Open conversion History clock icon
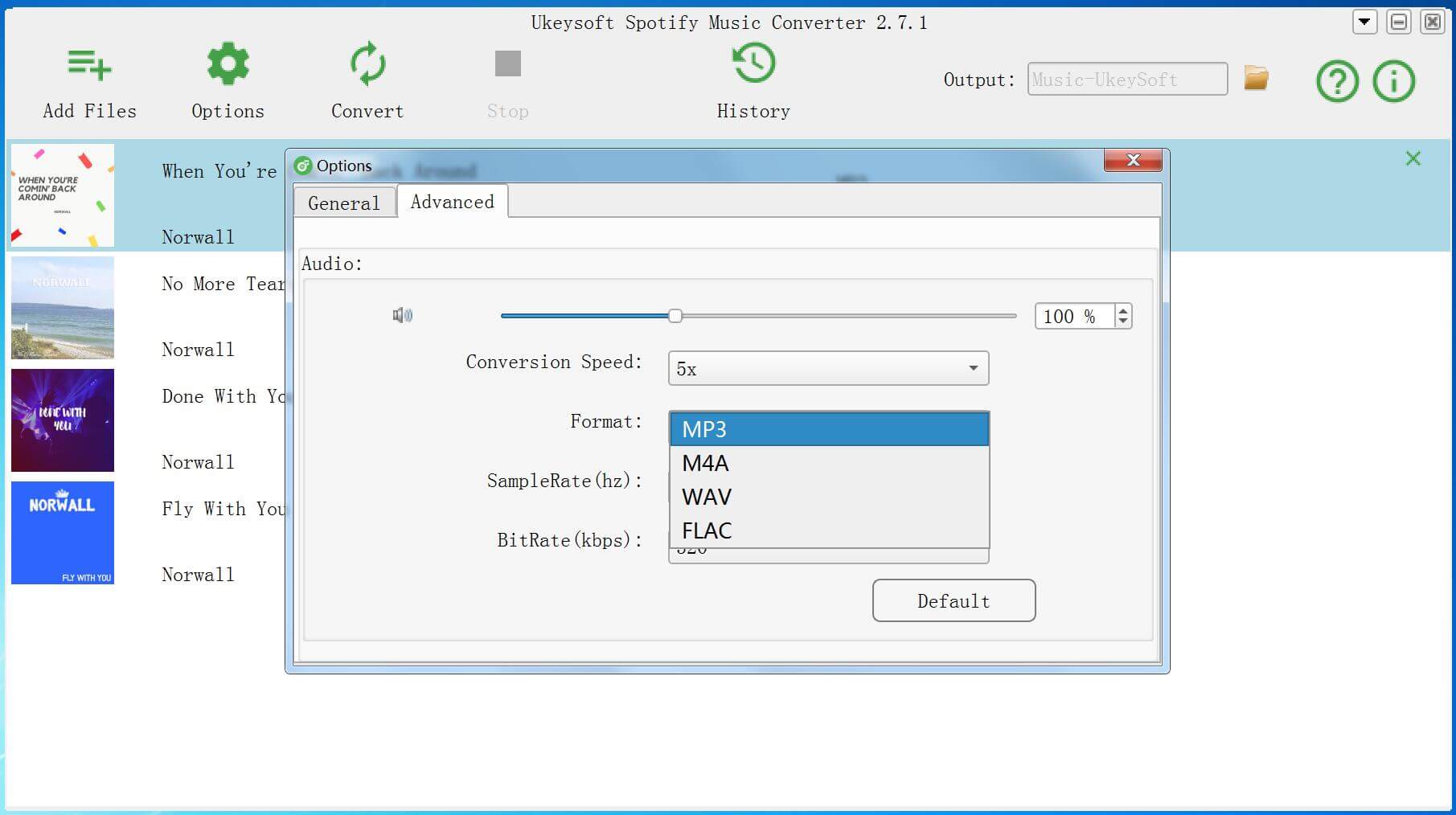This screenshot has height=815, width=1456. [754, 63]
